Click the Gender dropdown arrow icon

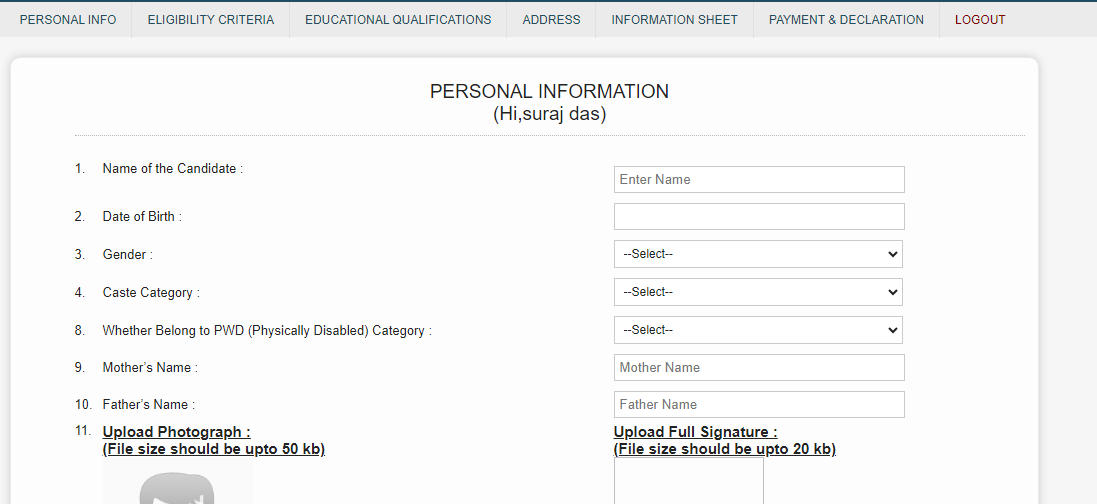pyautogui.click(x=892, y=254)
